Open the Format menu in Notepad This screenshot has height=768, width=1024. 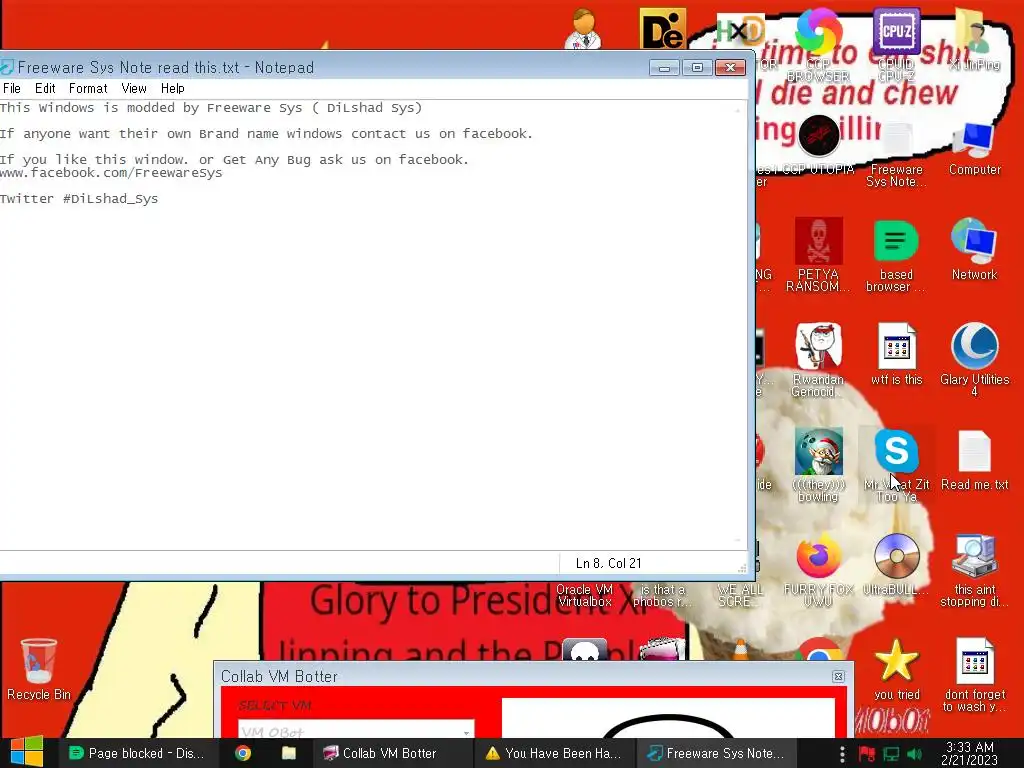(88, 88)
